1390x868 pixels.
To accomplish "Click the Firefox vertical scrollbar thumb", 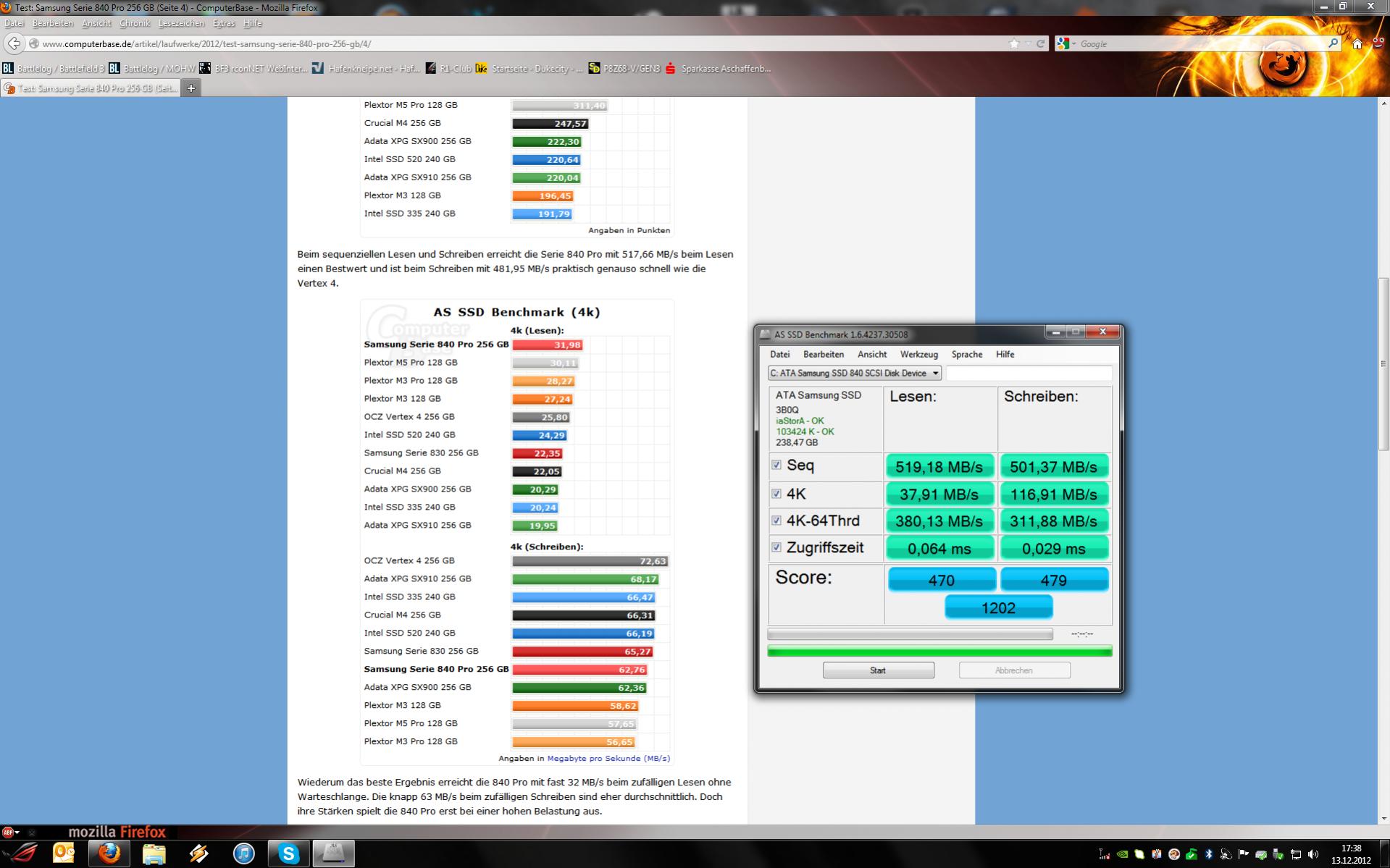I will 1383,364.
